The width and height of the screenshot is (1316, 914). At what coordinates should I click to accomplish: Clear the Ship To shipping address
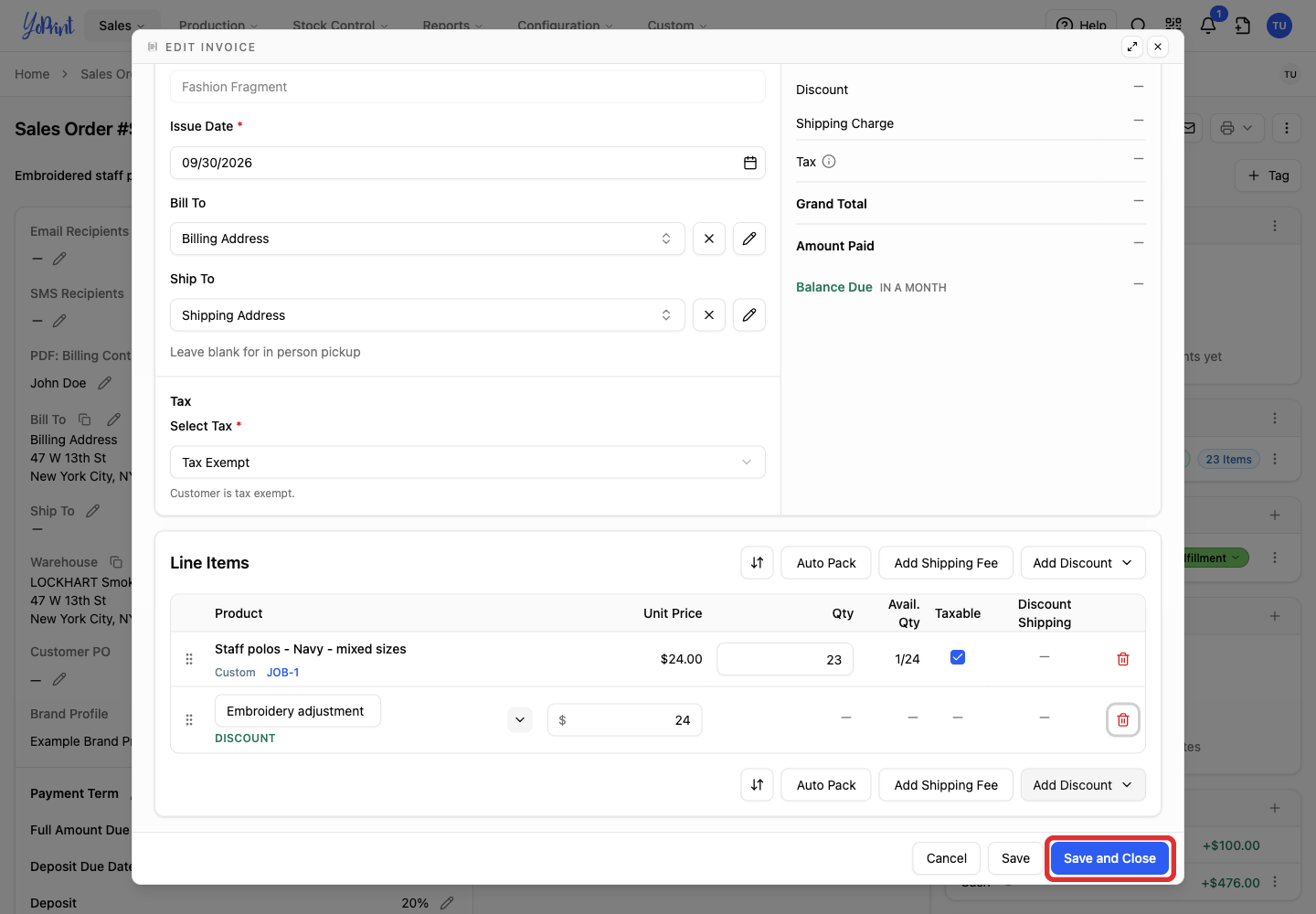tap(709, 315)
